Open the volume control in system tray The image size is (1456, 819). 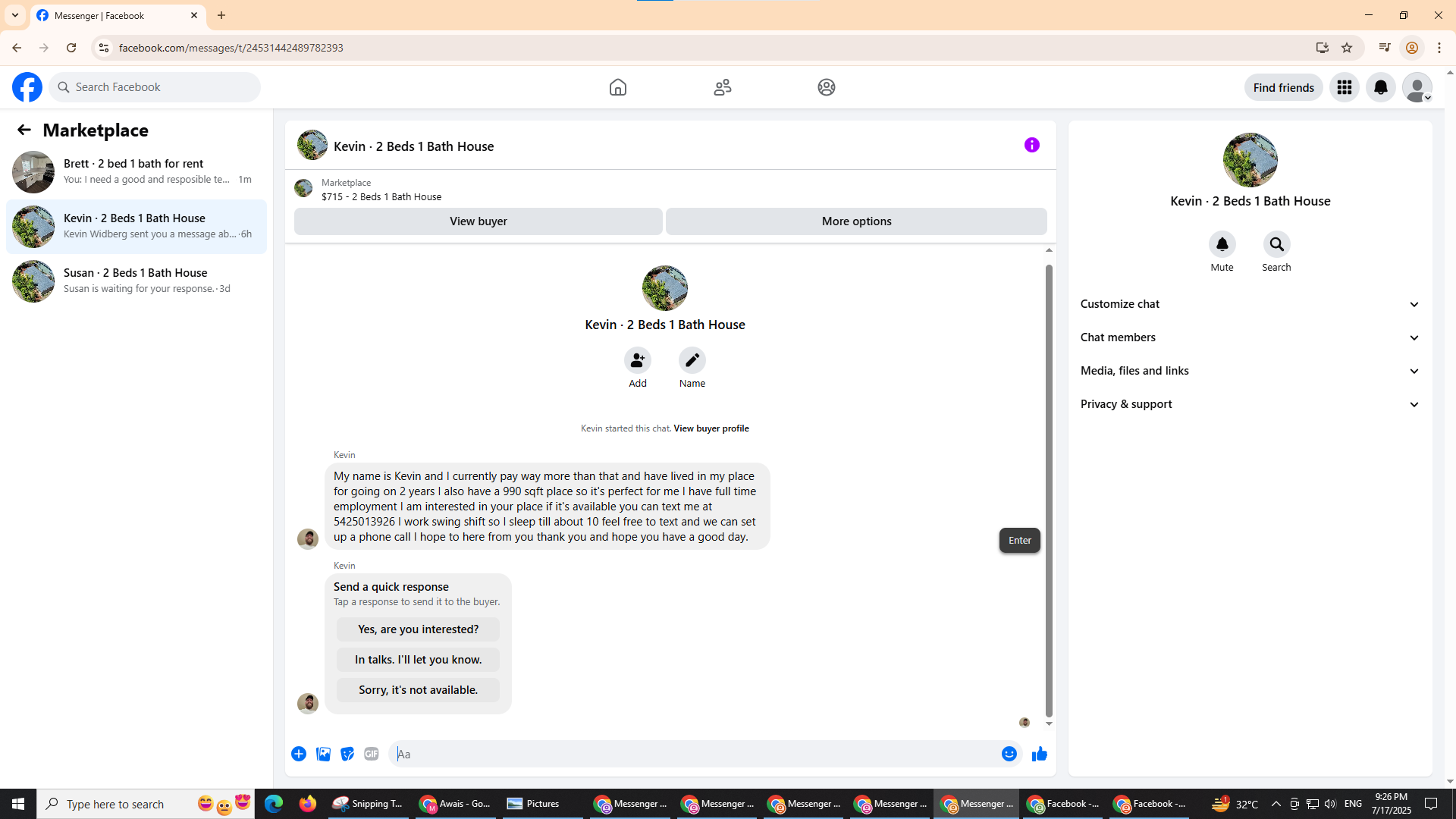click(1330, 804)
